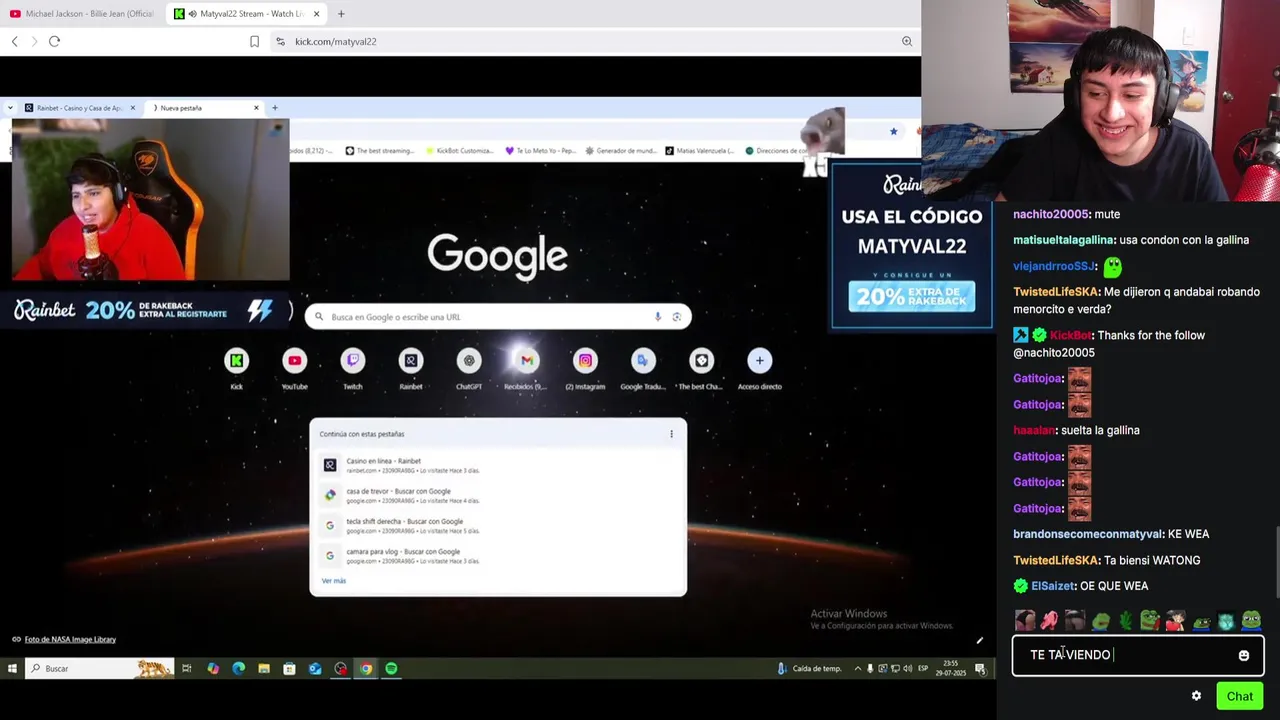Viewport: 1280px width, 720px height.
Task: Open a new tab with the plus button
Action: pyautogui.click(x=341, y=14)
